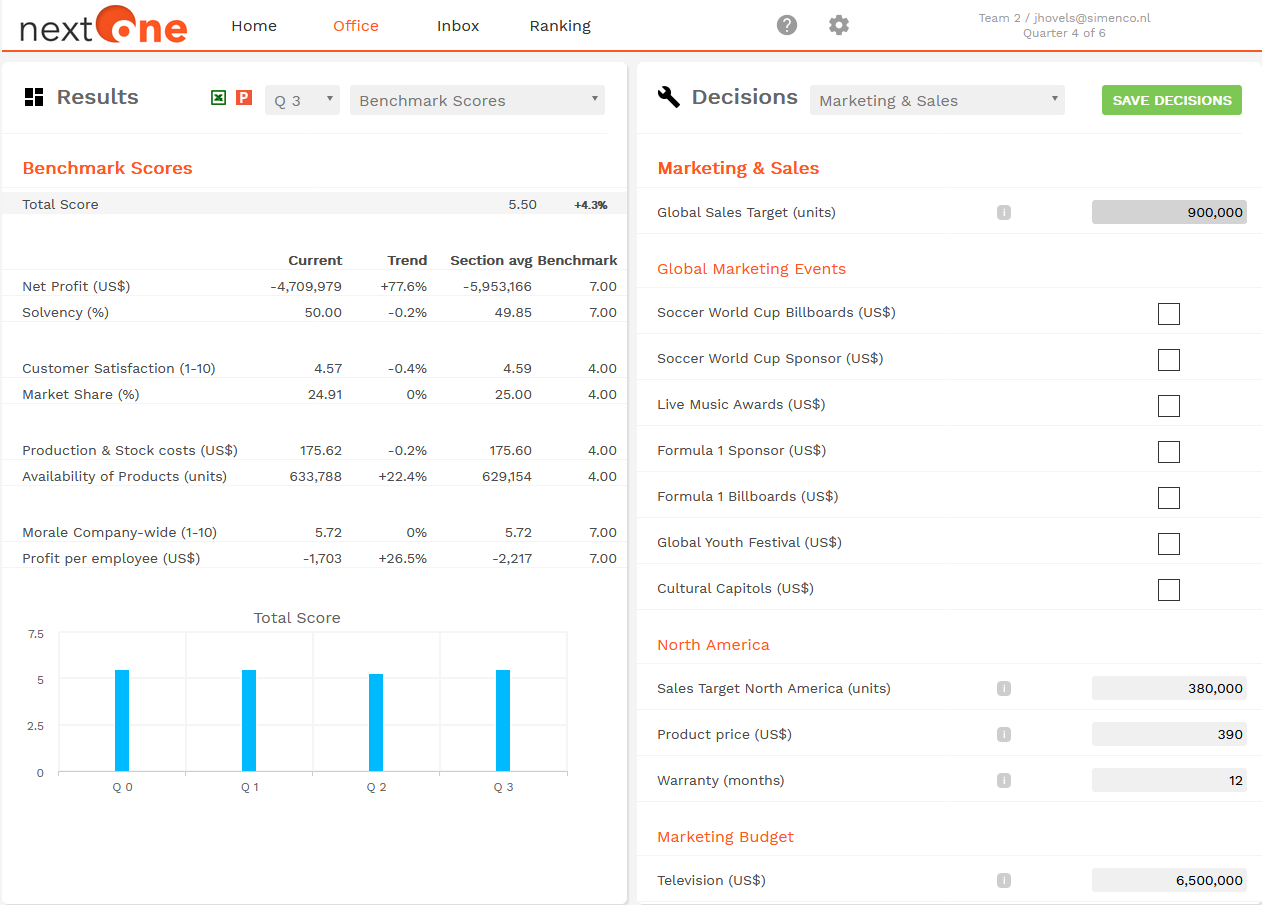Image resolution: width=1262 pixels, height=905 pixels.
Task: Open the Marketing & Sales decisions dropdown
Action: click(x=937, y=100)
